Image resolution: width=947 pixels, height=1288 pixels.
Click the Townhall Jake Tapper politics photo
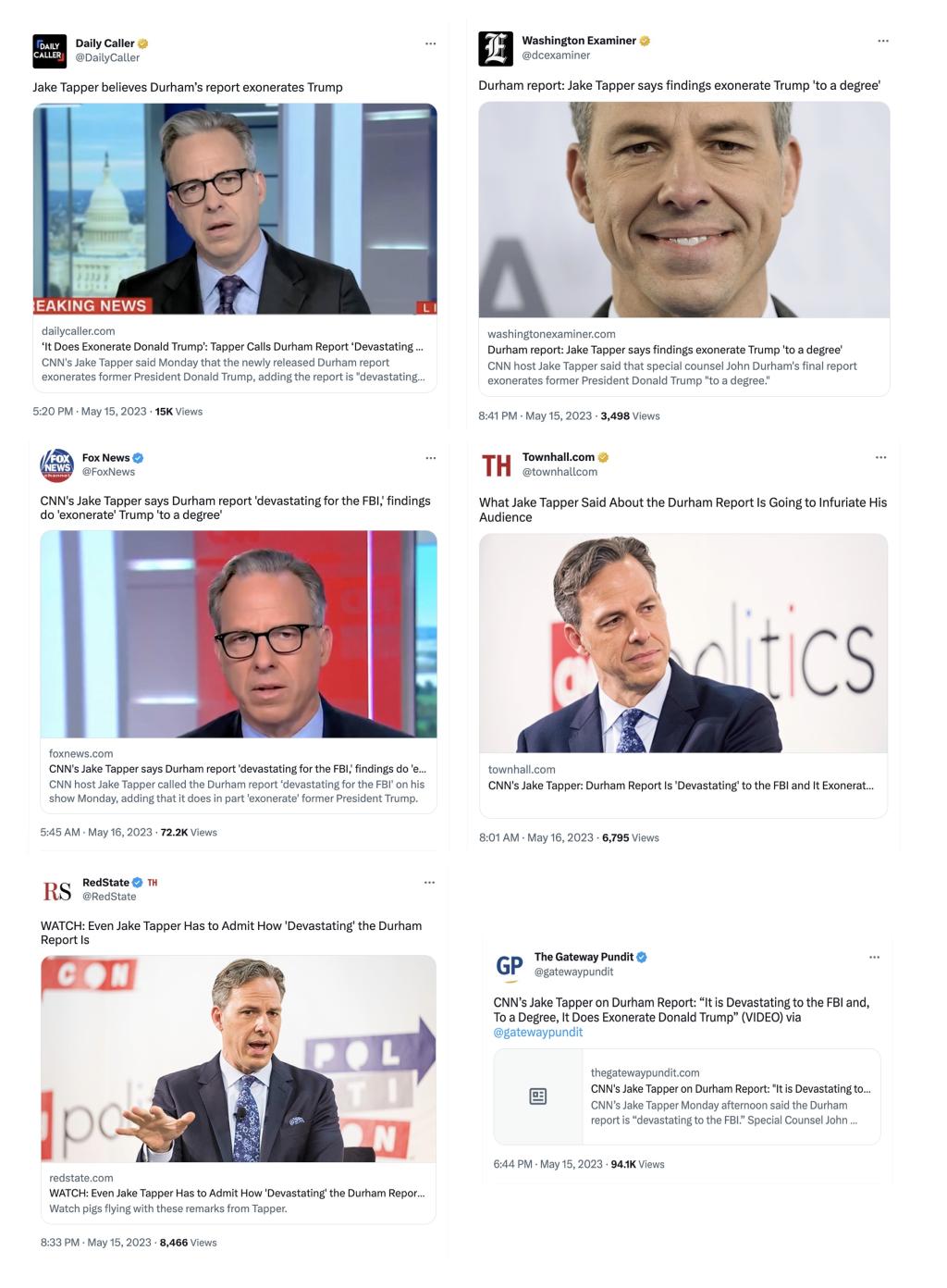pyautogui.click(x=683, y=643)
